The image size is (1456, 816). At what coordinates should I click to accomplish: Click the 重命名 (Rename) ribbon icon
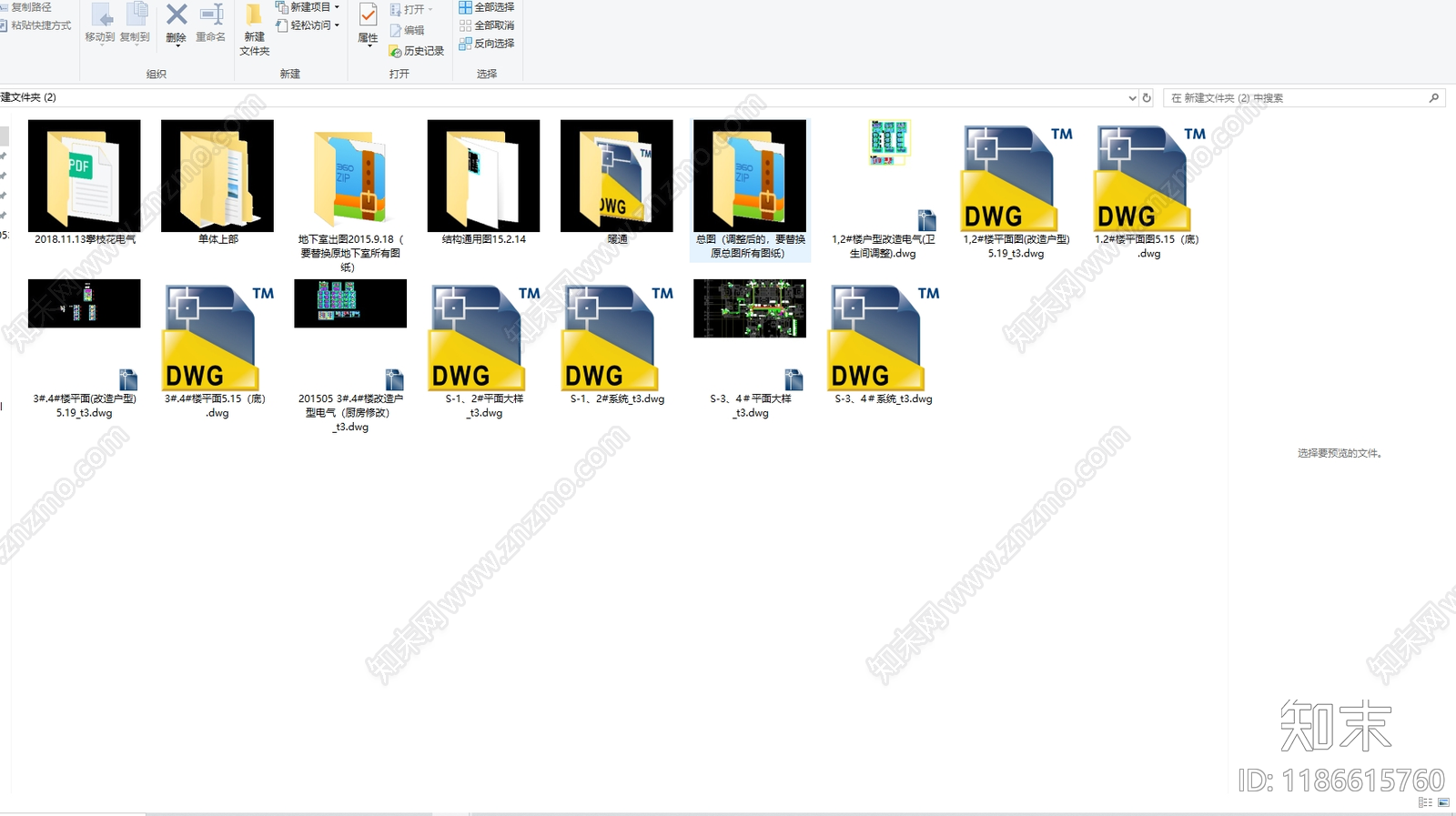211,24
